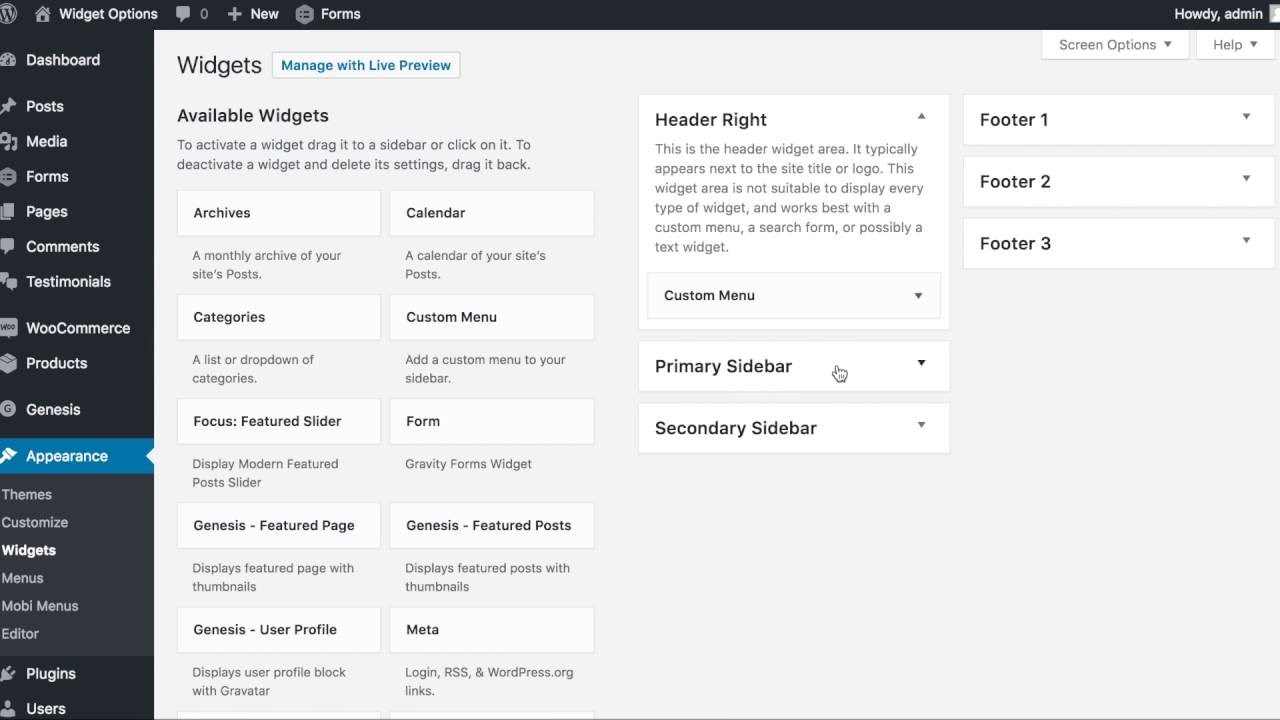
Task: Open Mobi Menus submenu item
Action: (40, 606)
